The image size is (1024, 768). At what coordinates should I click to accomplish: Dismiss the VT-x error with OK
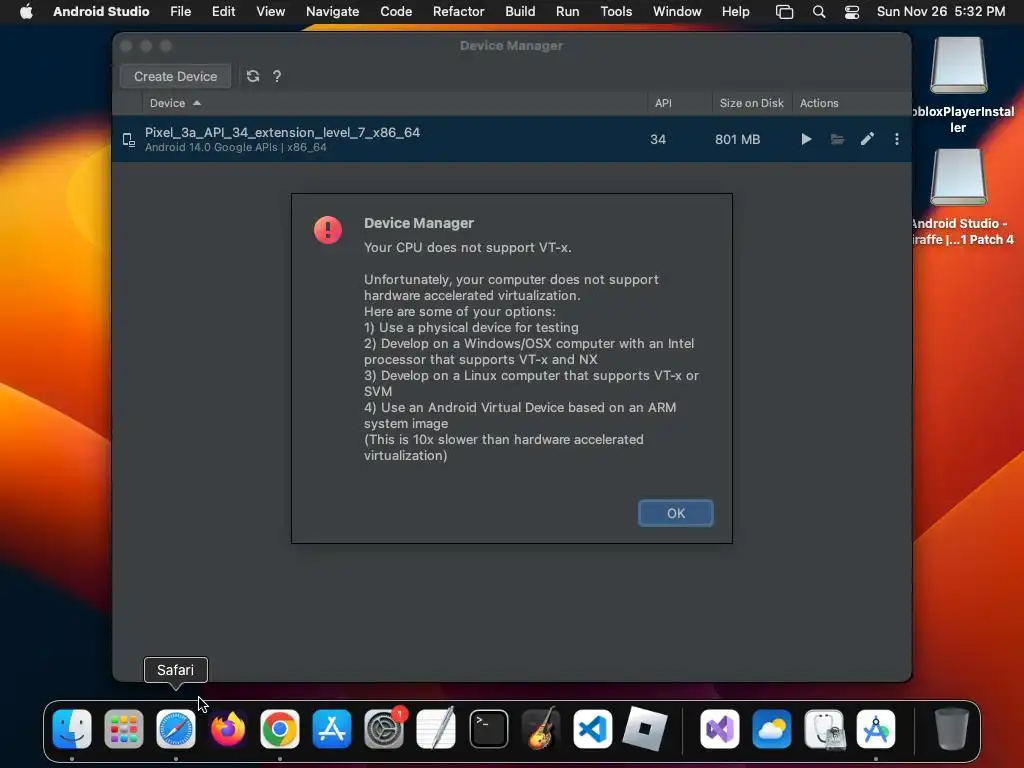(675, 513)
